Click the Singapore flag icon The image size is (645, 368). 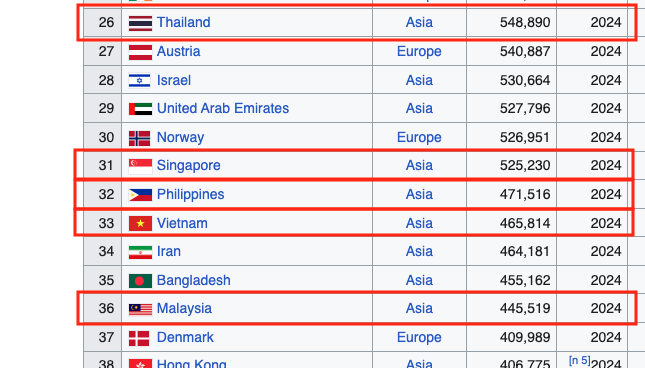click(140, 166)
